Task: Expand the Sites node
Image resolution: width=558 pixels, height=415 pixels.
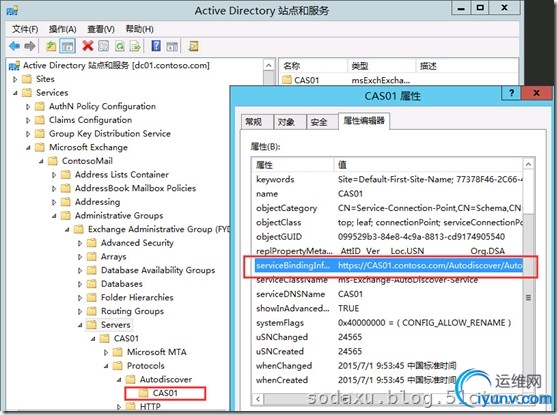Action: pyautogui.click(x=15, y=79)
